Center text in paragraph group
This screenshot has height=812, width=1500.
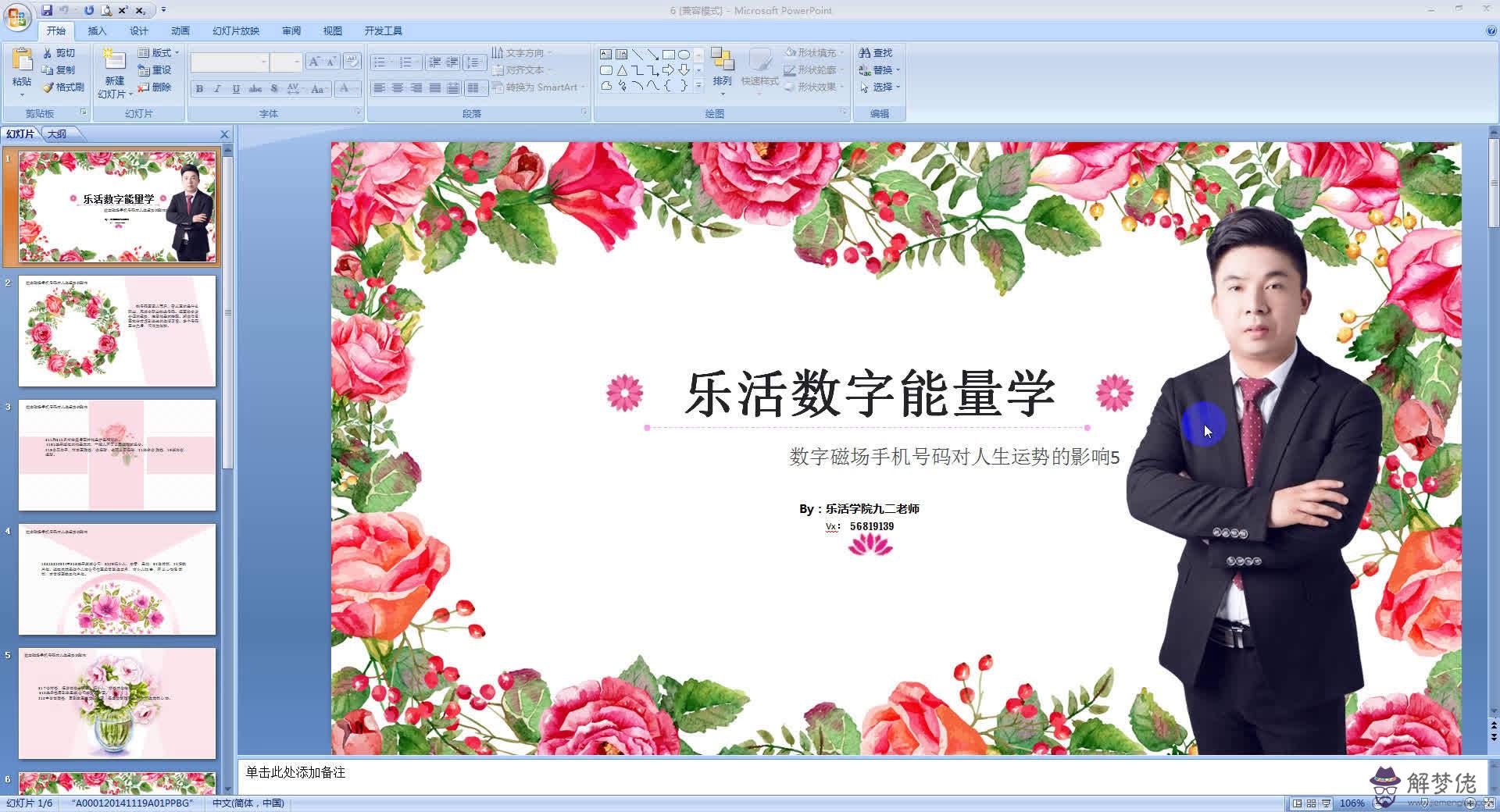(x=398, y=88)
